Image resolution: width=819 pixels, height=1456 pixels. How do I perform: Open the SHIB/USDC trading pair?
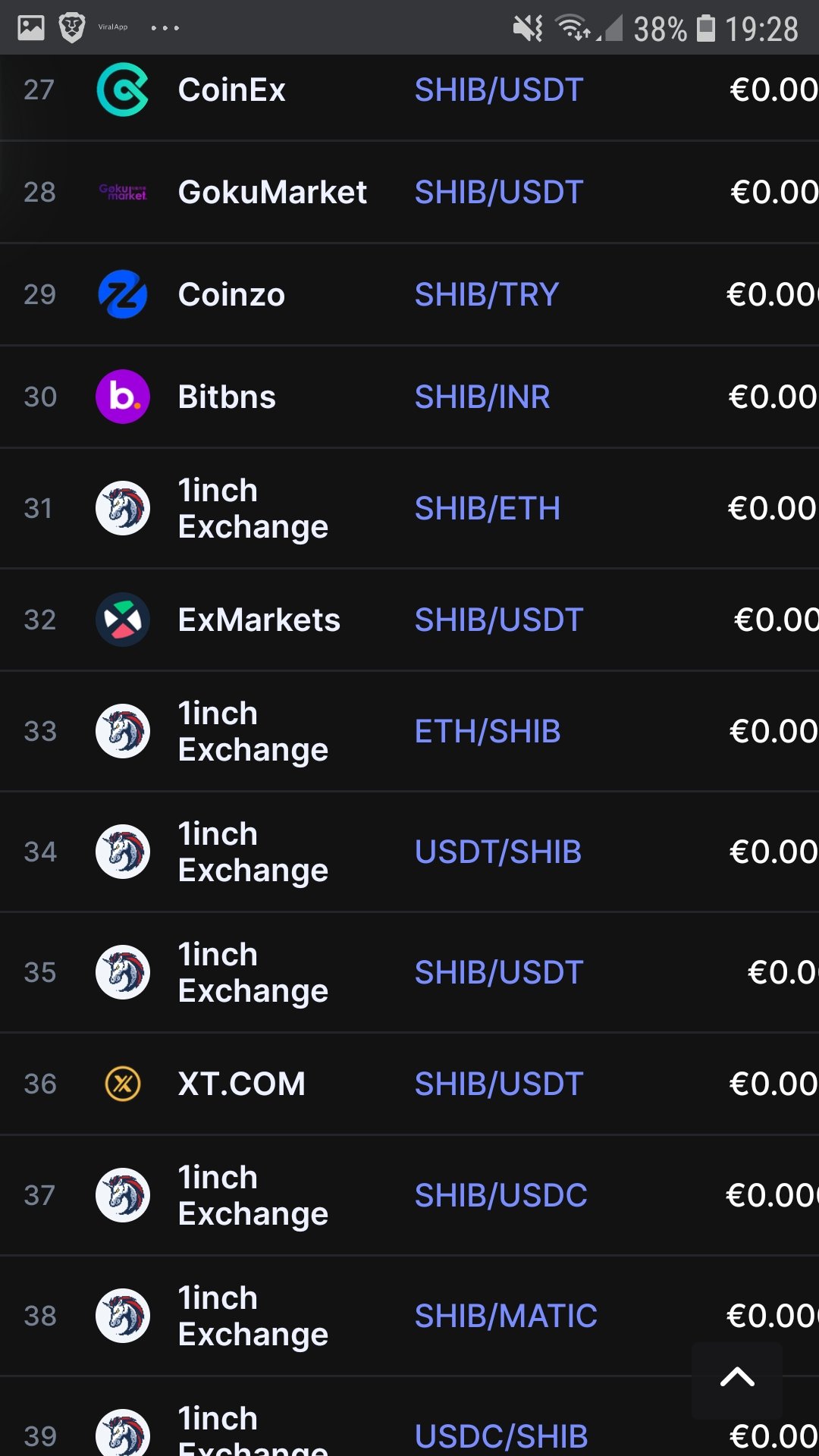tap(501, 1195)
